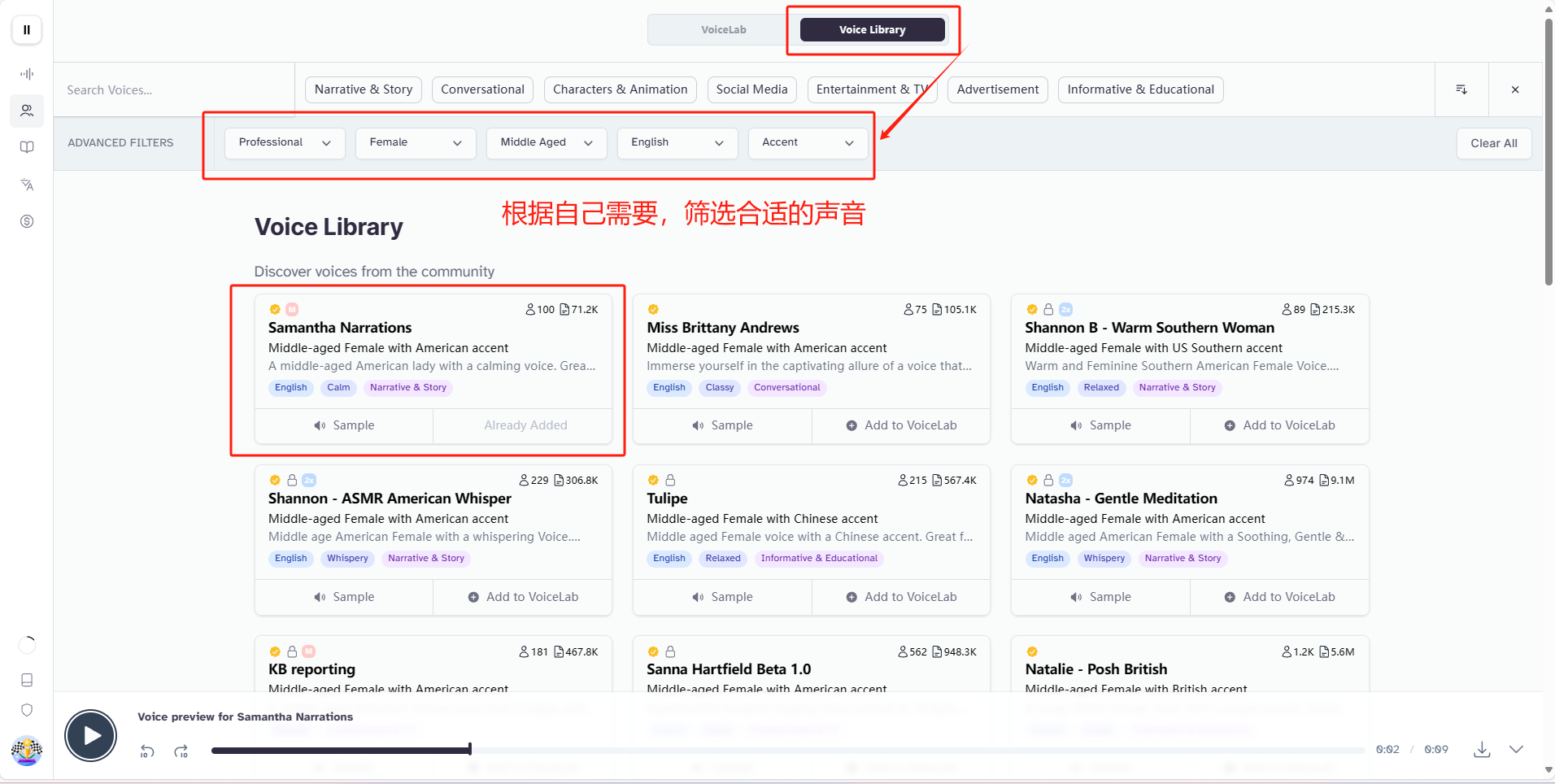Focus the Search Voices input field

(x=174, y=90)
